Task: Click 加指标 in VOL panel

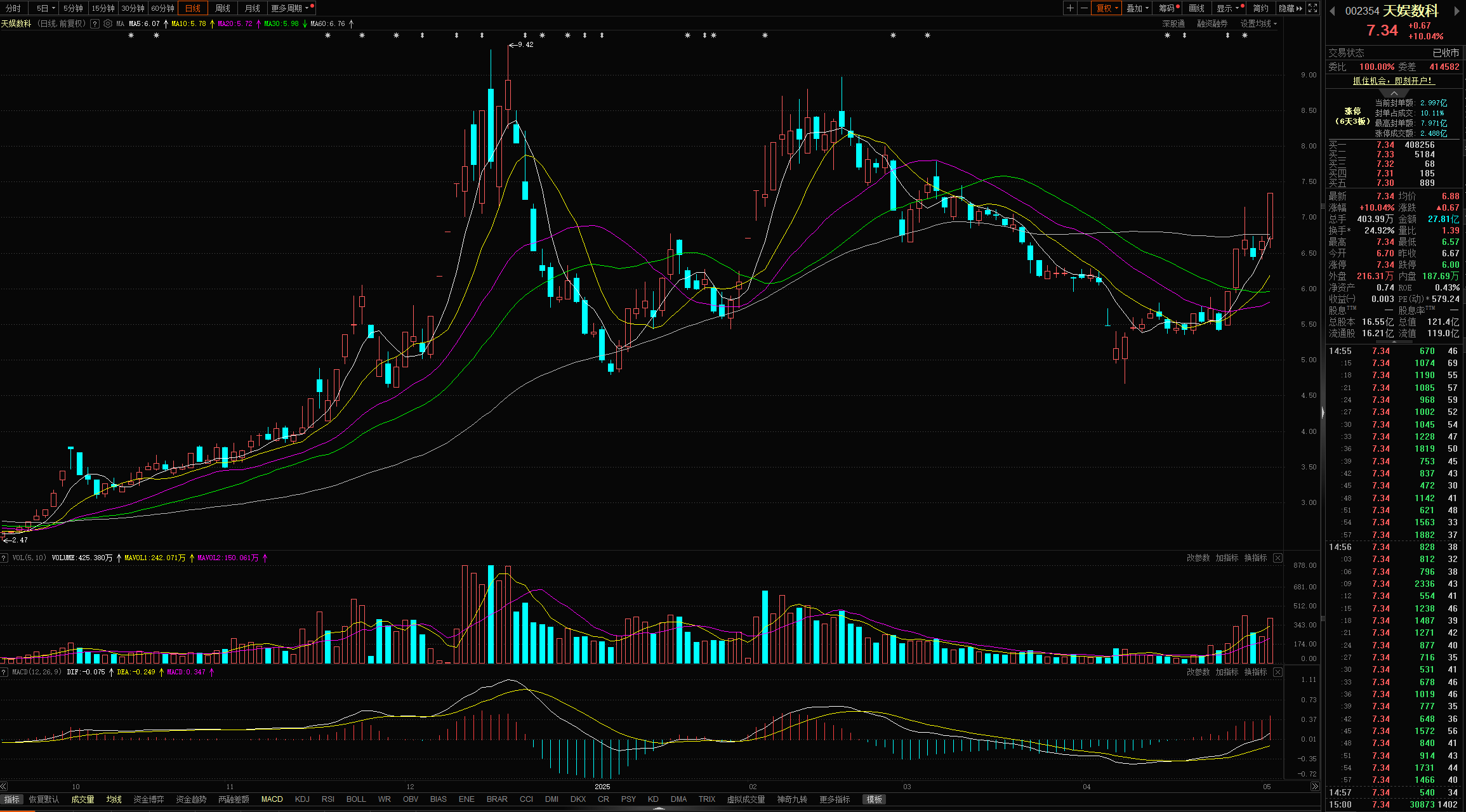Action: click(1227, 558)
